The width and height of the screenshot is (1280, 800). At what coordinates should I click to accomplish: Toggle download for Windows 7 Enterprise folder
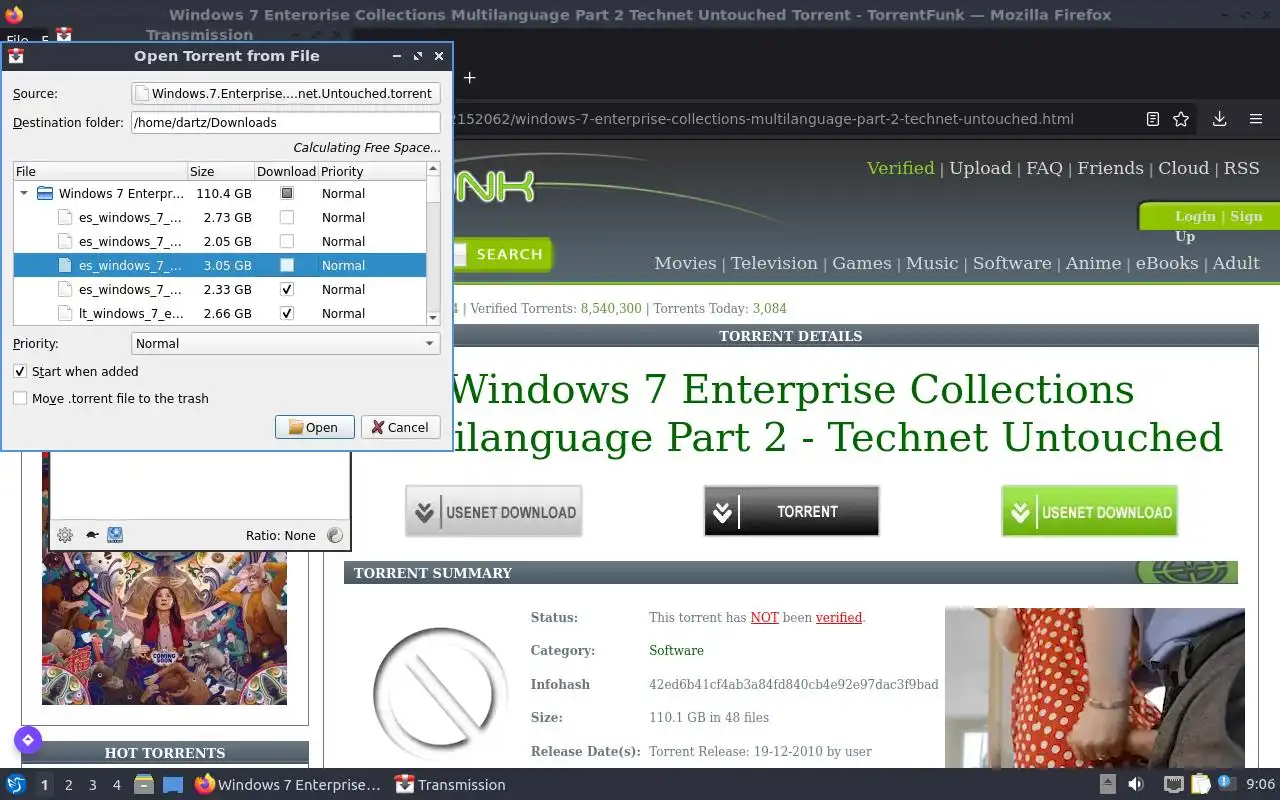(x=287, y=194)
